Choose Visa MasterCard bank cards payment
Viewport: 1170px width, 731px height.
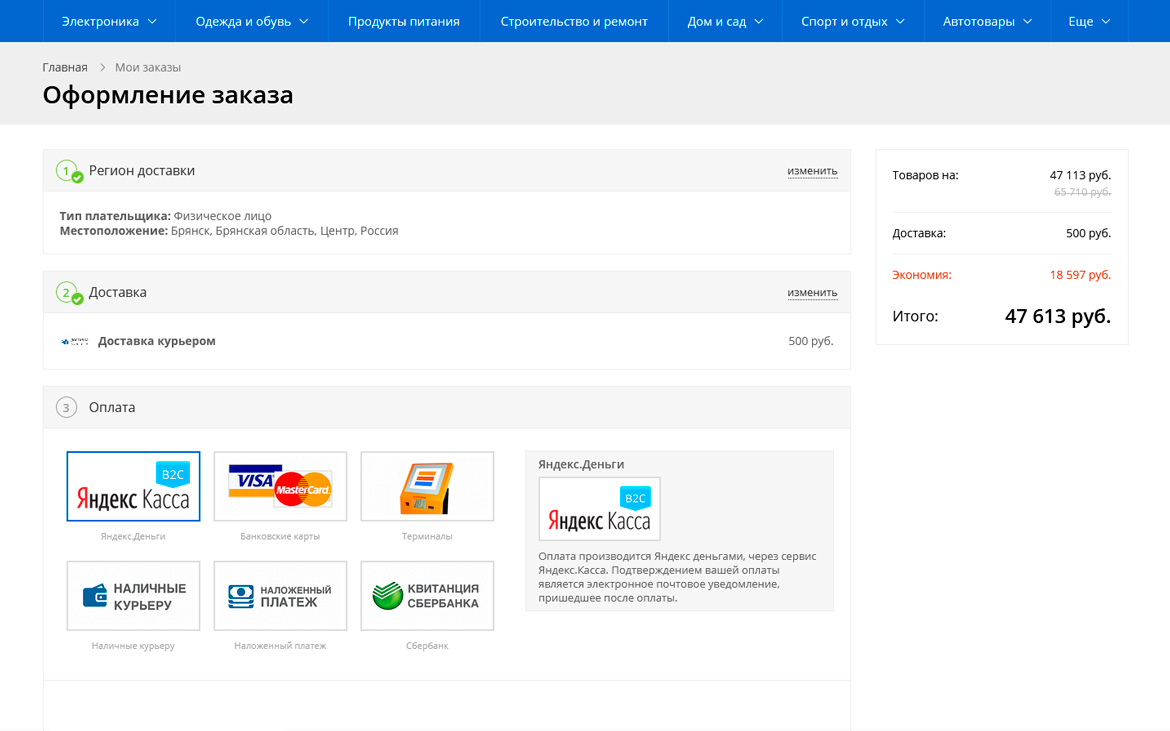point(280,486)
